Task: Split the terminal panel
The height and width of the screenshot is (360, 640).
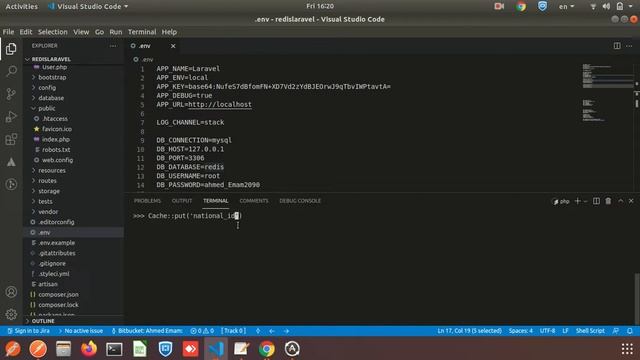Action: tap(596, 201)
